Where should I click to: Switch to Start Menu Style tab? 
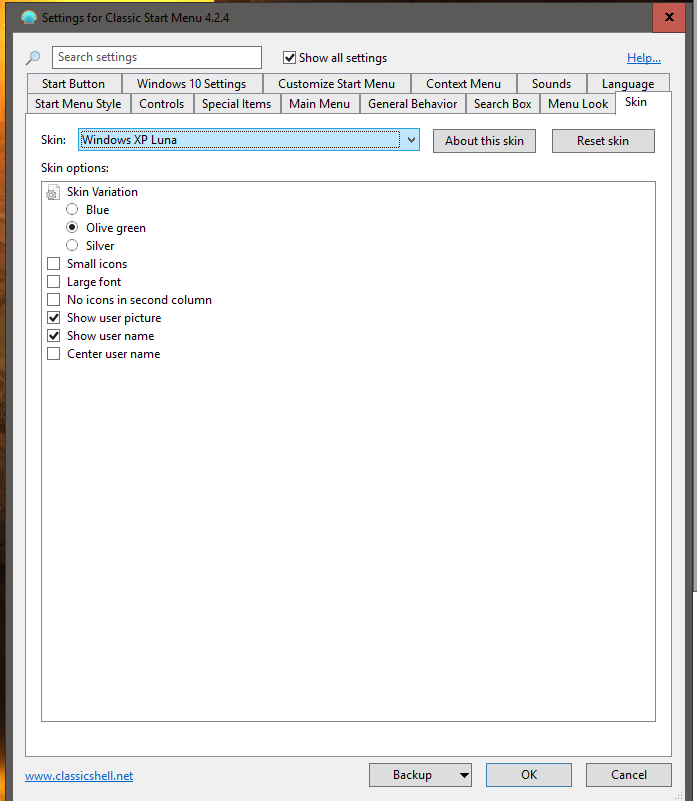(x=78, y=104)
